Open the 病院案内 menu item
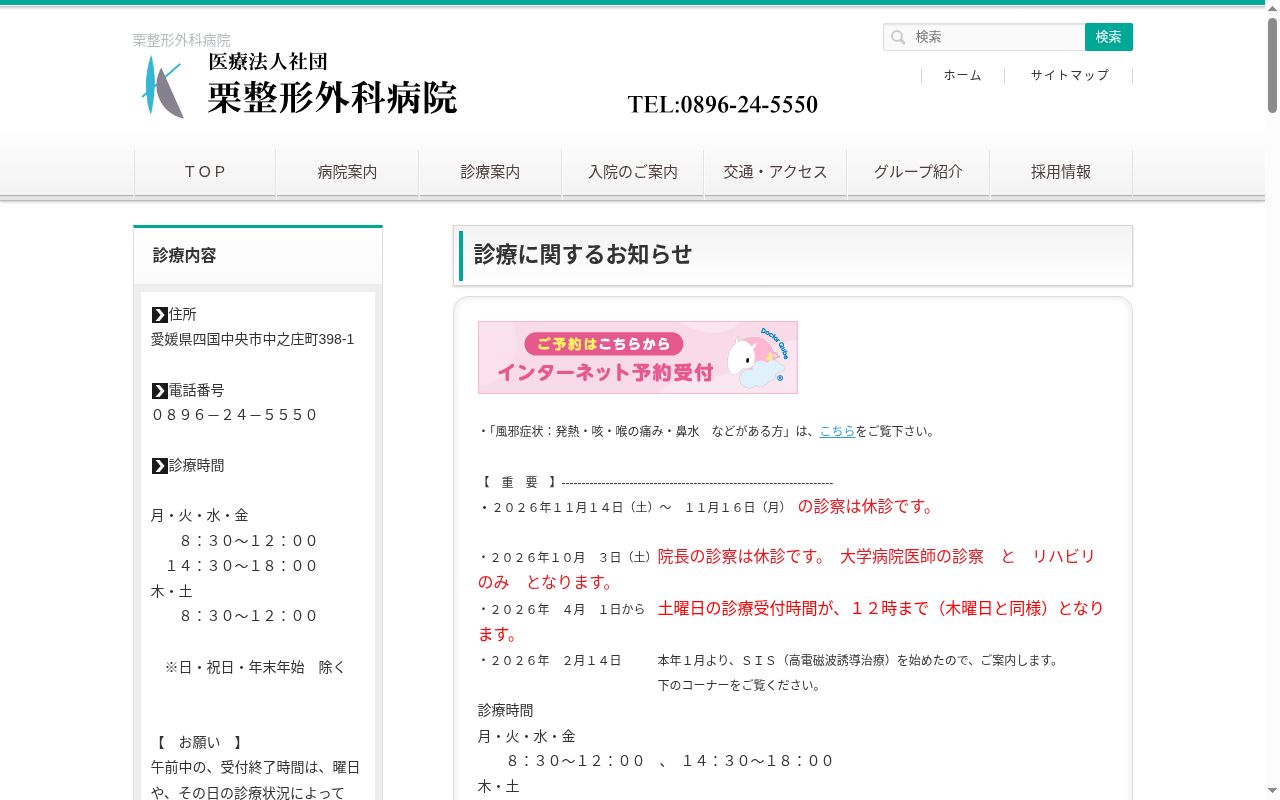Viewport: 1280px width, 800px height. [x=347, y=172]
